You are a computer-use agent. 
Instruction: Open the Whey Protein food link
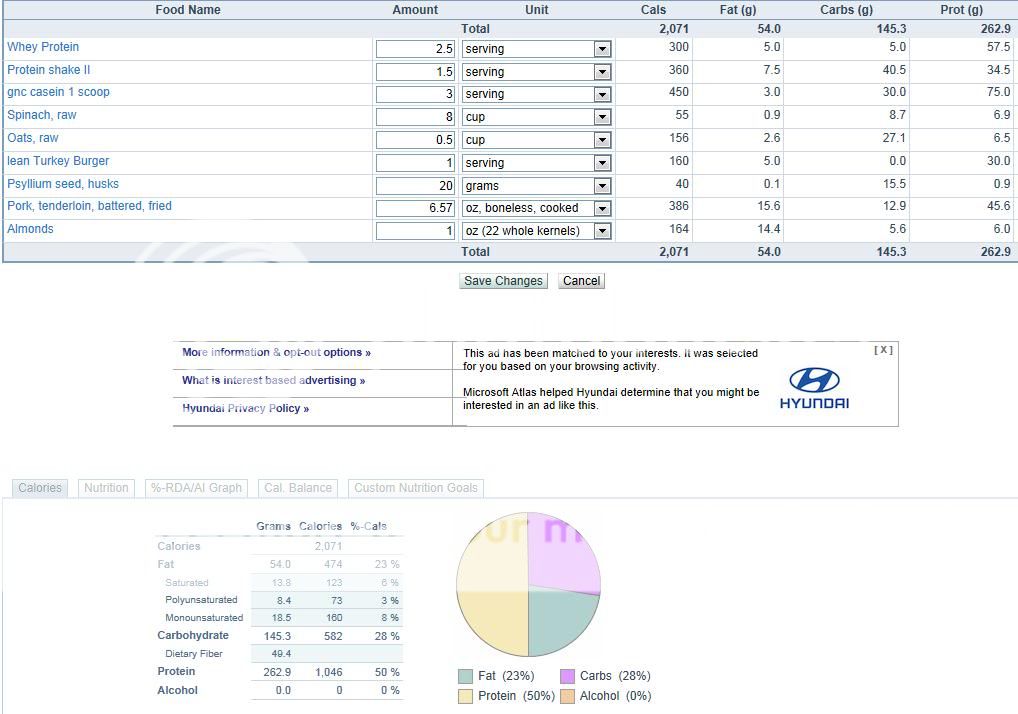coord(43,47)
